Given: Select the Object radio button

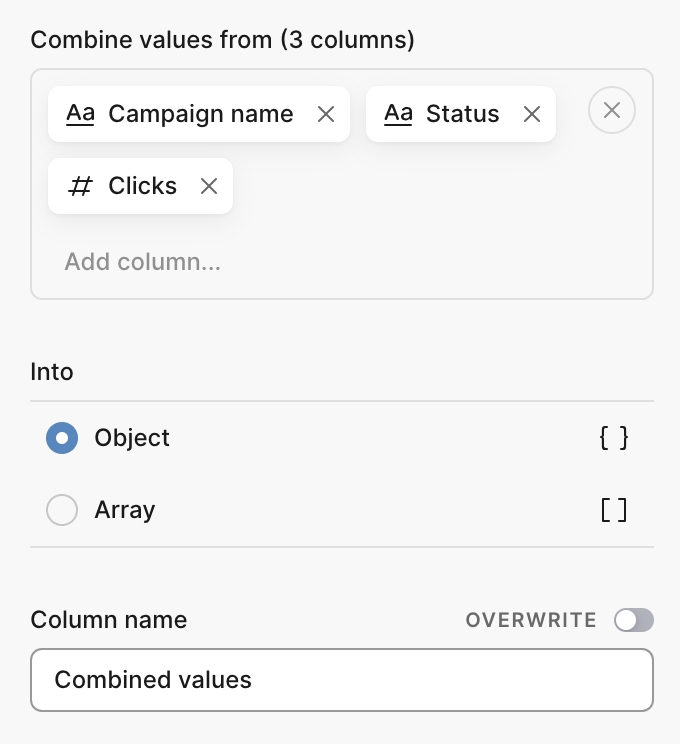Looking at the screenshot, I should coord(62,438).
